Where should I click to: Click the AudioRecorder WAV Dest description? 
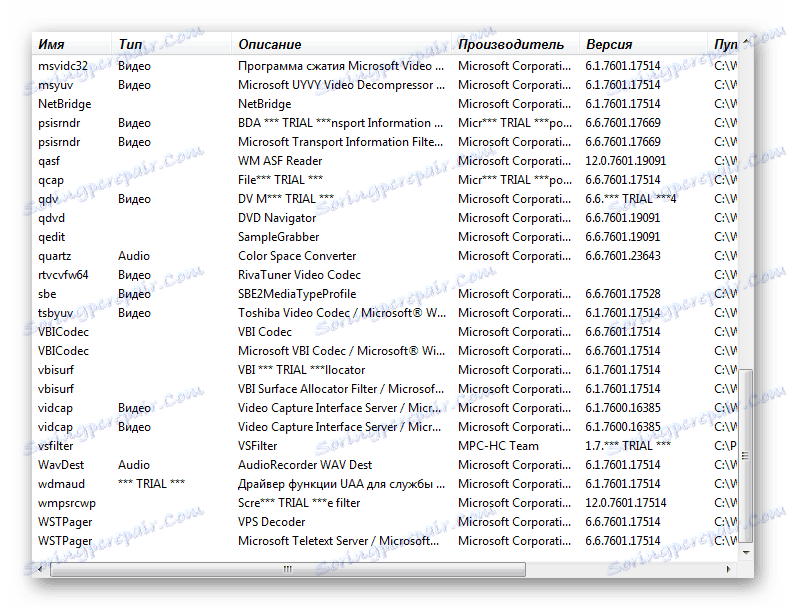(x=305, y=465)
